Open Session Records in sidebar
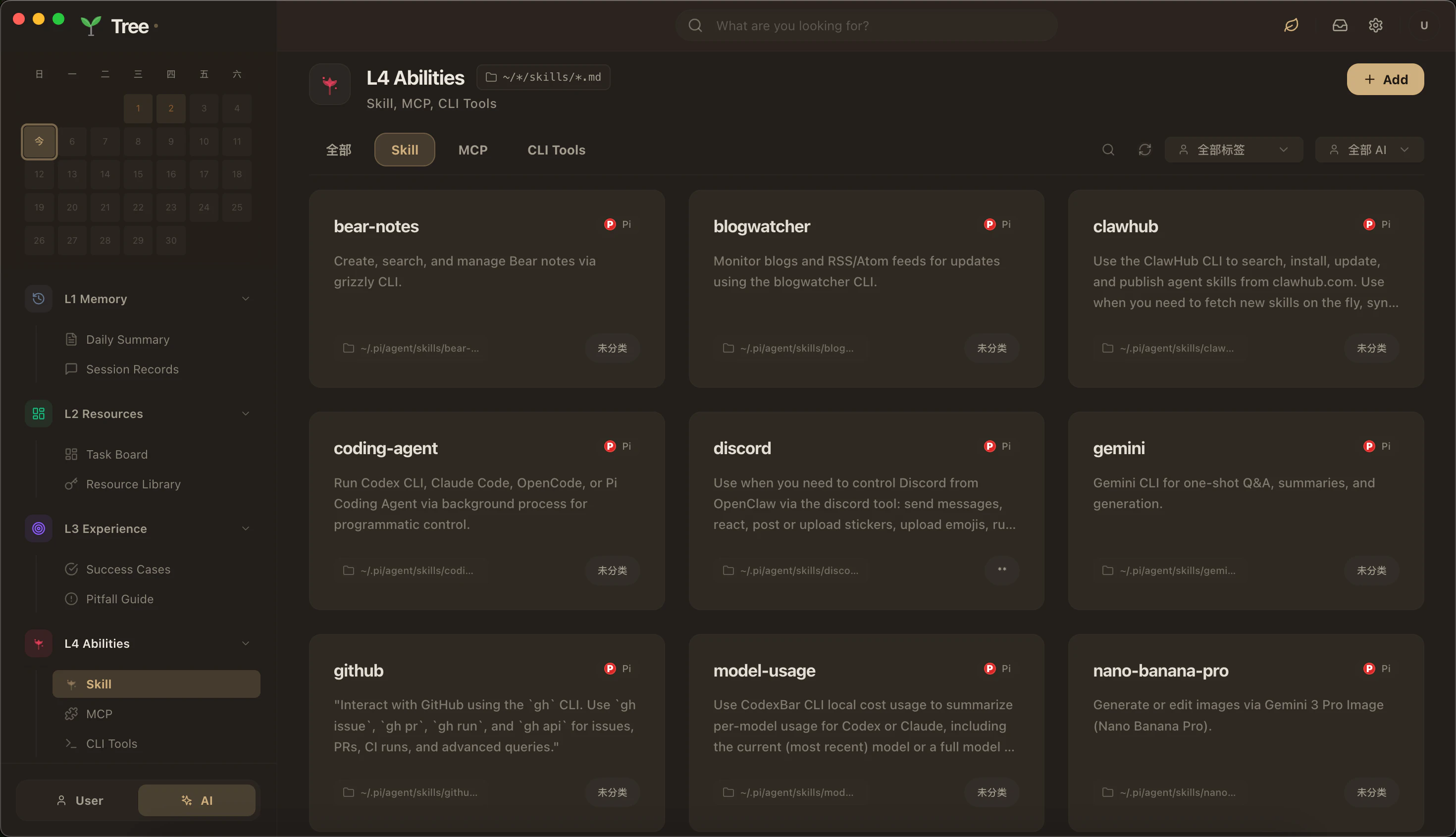 pyautogui.click(x=132, y=369)
